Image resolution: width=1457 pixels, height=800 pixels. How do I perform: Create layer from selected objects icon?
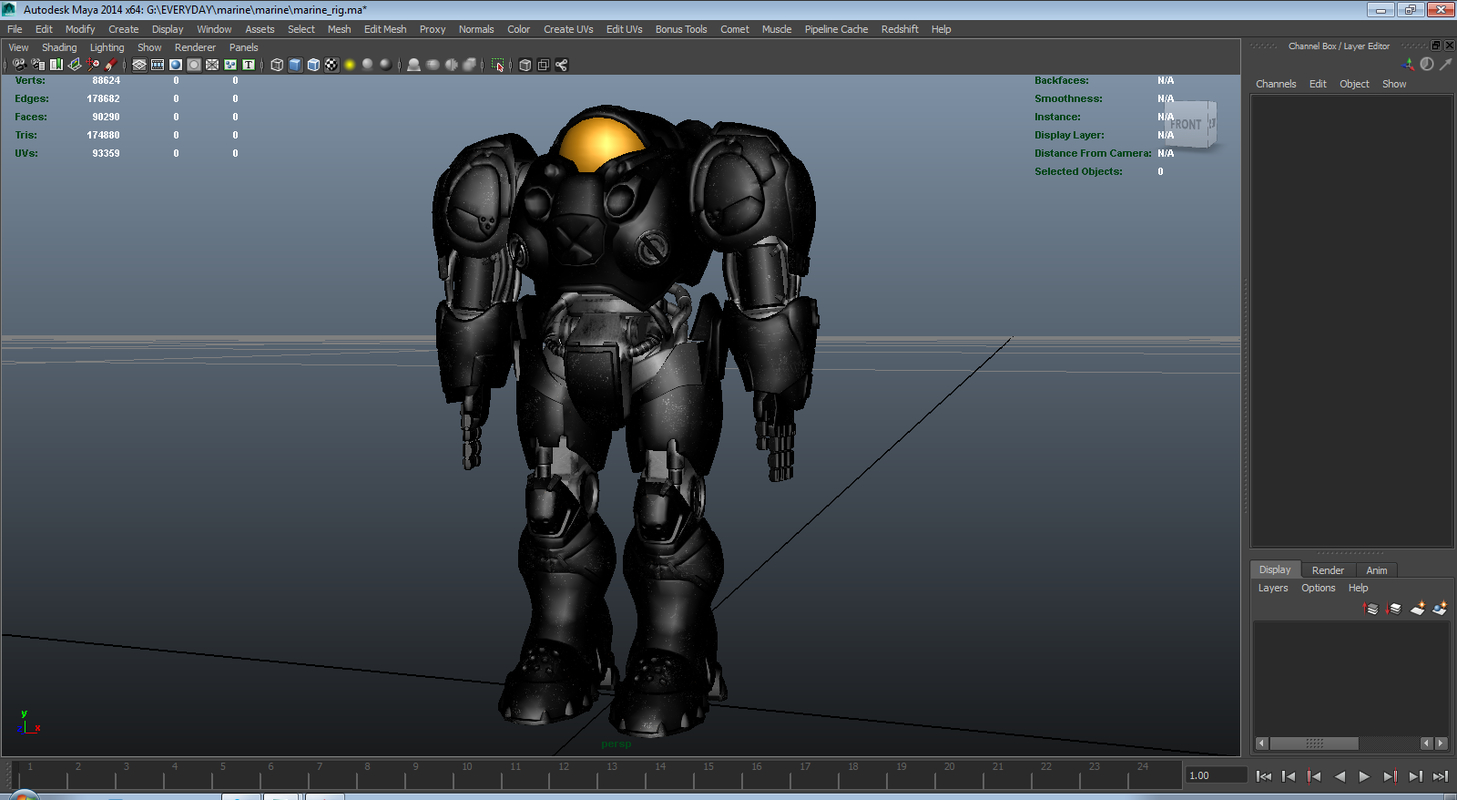[1440, 608]
